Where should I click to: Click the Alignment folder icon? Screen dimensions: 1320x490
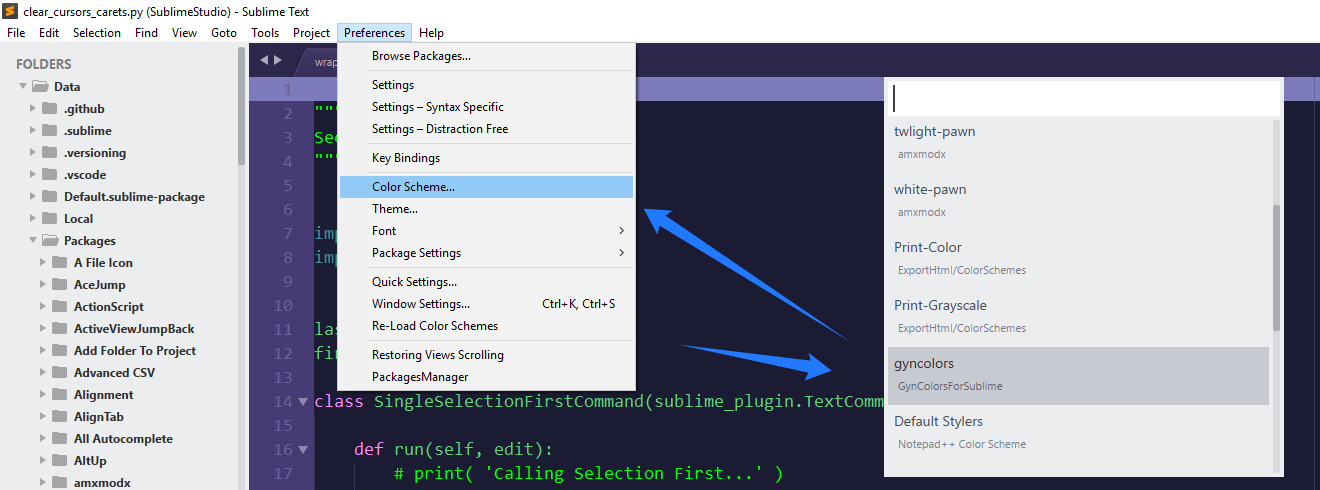pos(60,394)
